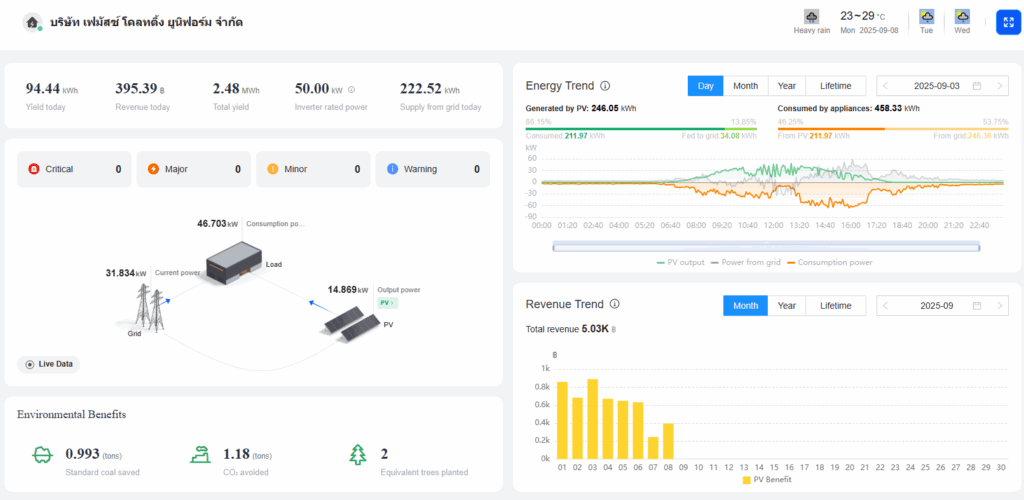Go to next month in Revenue Trend
Screen dimensions: 1024x500
pos(999,305)
